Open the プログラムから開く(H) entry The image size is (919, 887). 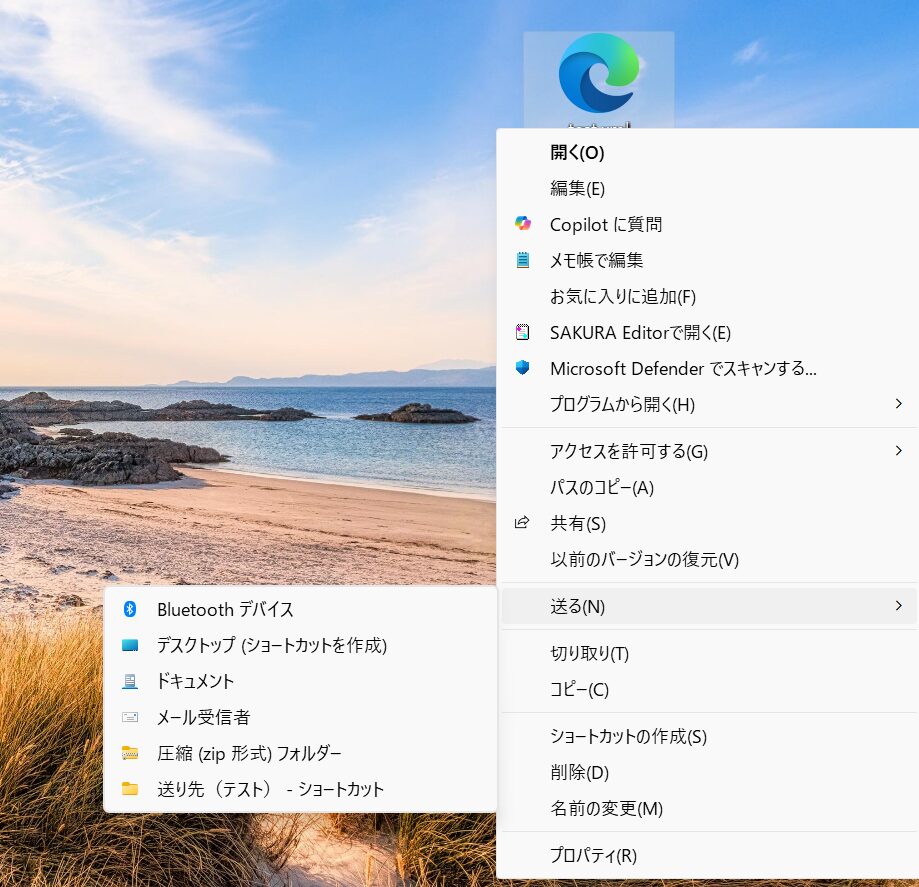(709, 404)
